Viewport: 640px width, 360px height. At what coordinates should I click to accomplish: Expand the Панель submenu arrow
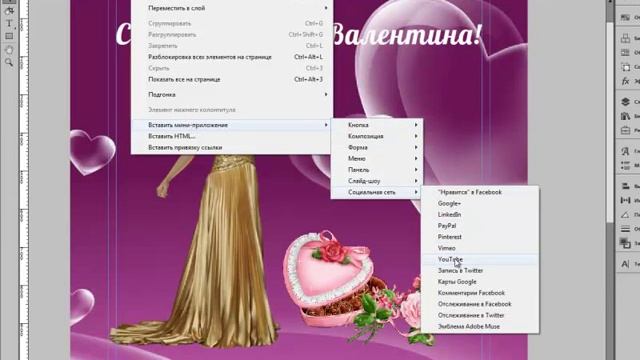pyautogui.click(x=416, y=169)
